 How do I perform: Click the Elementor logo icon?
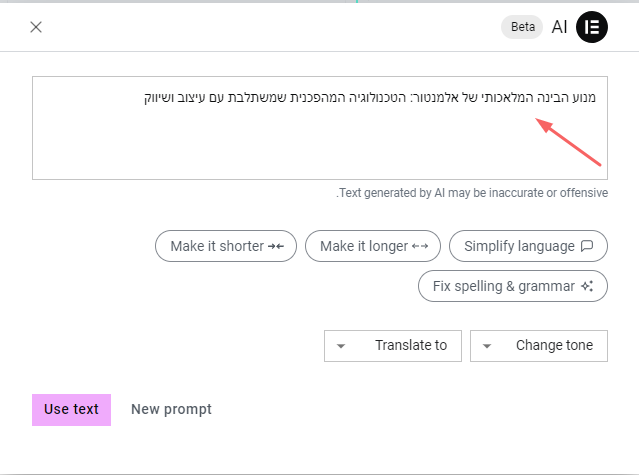coord(592,27)
